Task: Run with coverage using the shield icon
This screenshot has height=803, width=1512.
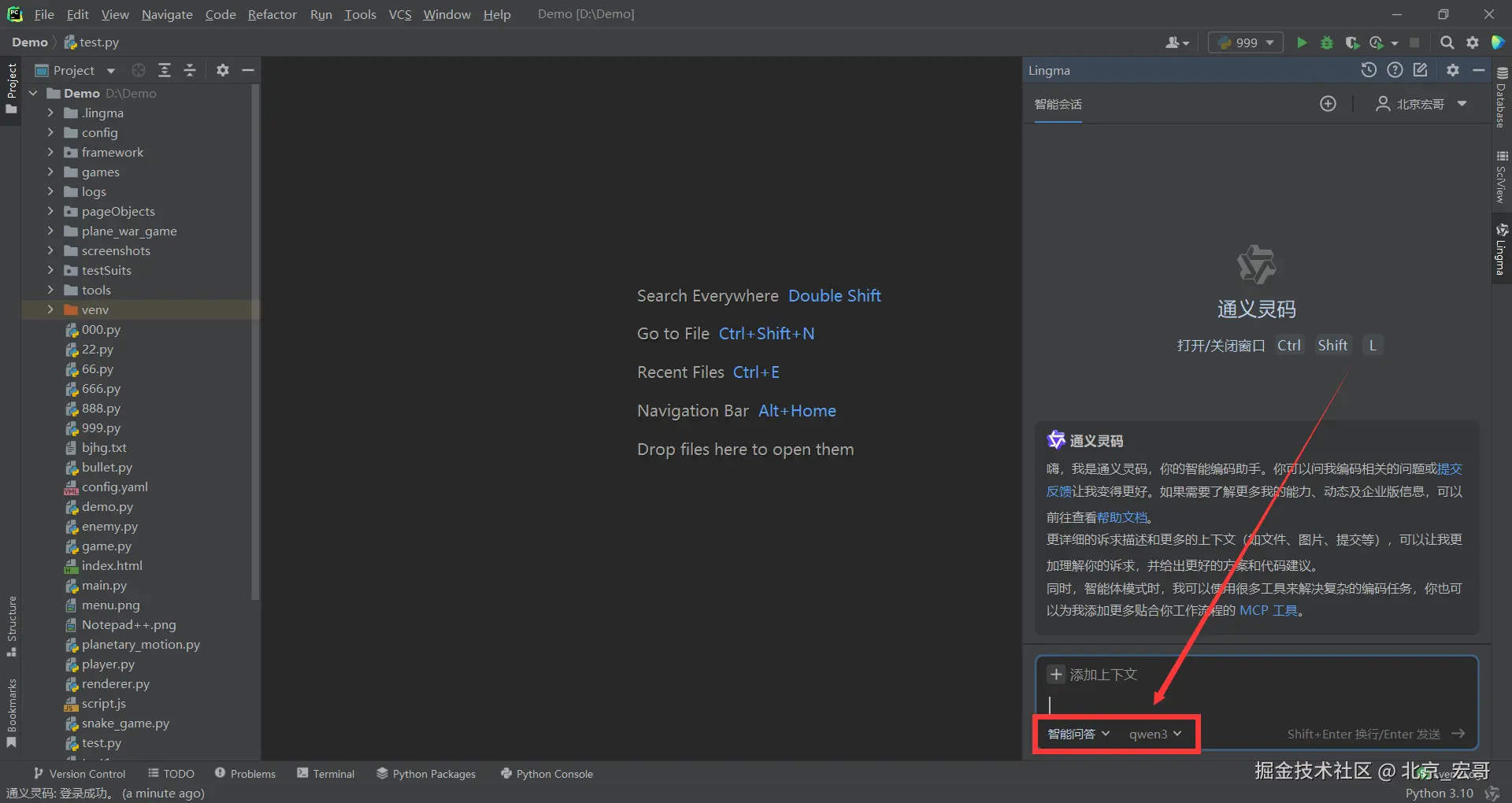Action: [x=1352, y=43]
